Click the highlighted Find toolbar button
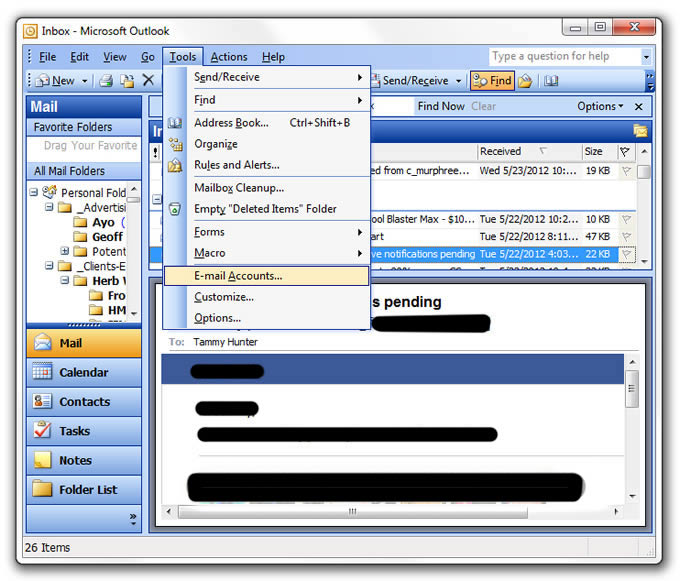 coord(492,81)
